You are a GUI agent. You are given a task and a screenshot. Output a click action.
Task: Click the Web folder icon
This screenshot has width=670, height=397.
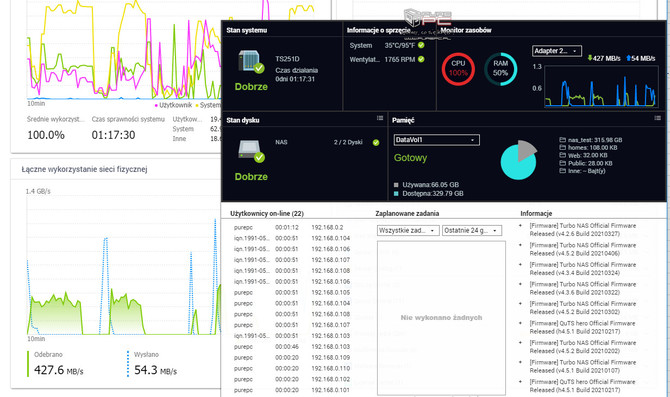562,155
